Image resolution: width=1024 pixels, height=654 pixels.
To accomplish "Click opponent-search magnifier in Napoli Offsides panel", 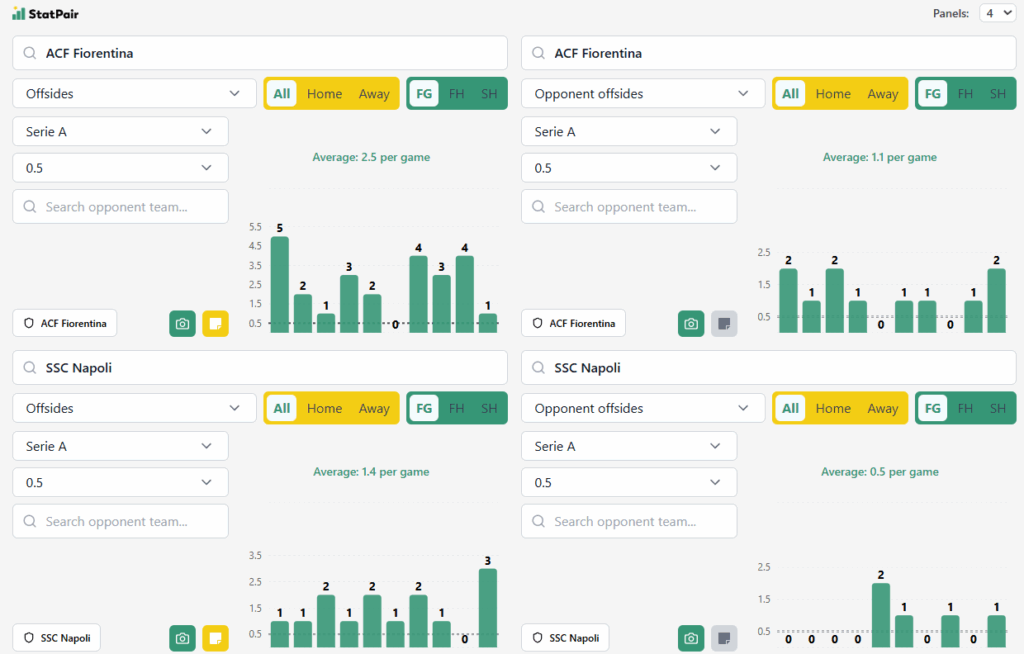I will pyautogui.click(x=29, y=521).
